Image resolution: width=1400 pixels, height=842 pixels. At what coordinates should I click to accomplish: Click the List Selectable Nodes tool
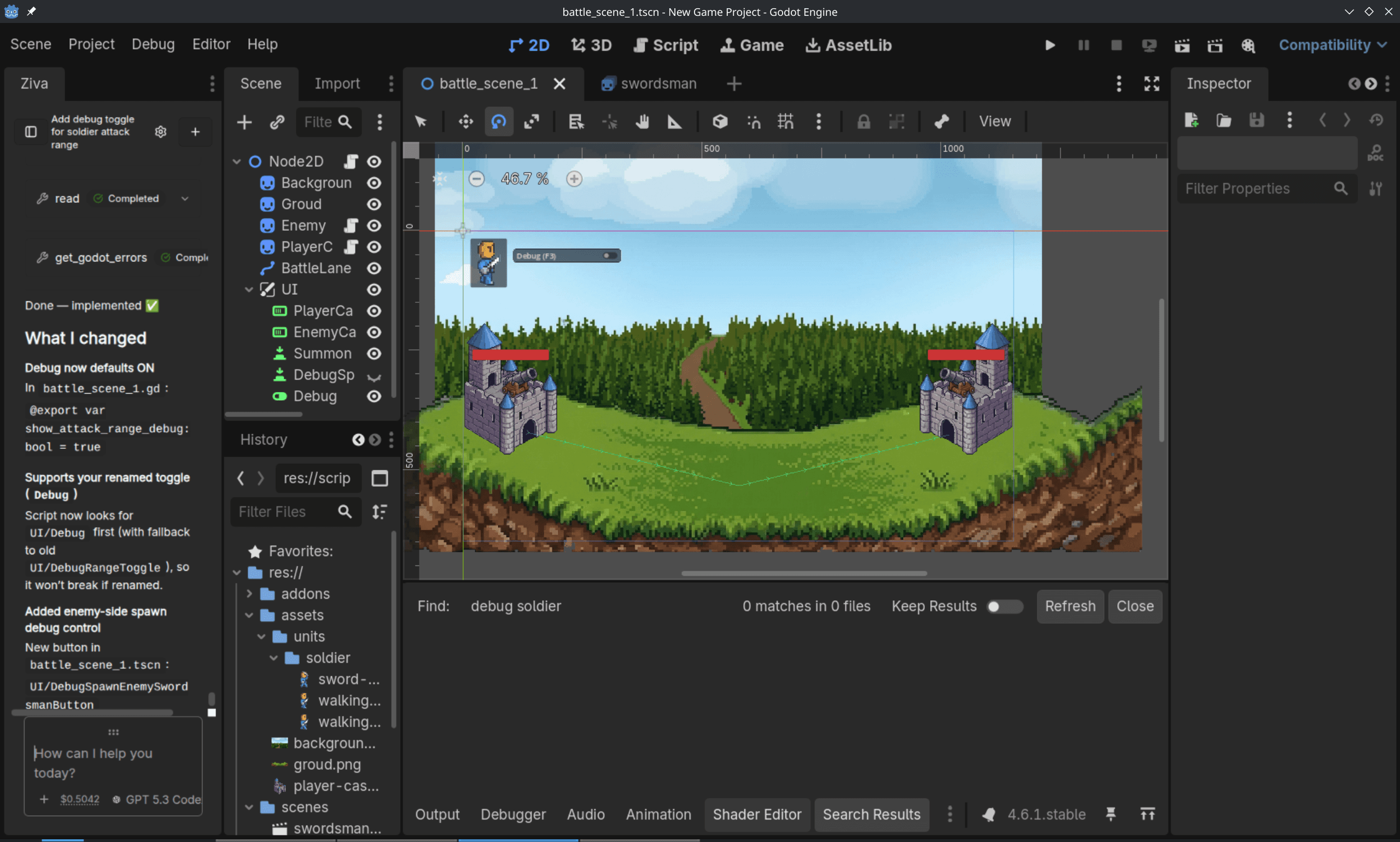tap(576, 121)
